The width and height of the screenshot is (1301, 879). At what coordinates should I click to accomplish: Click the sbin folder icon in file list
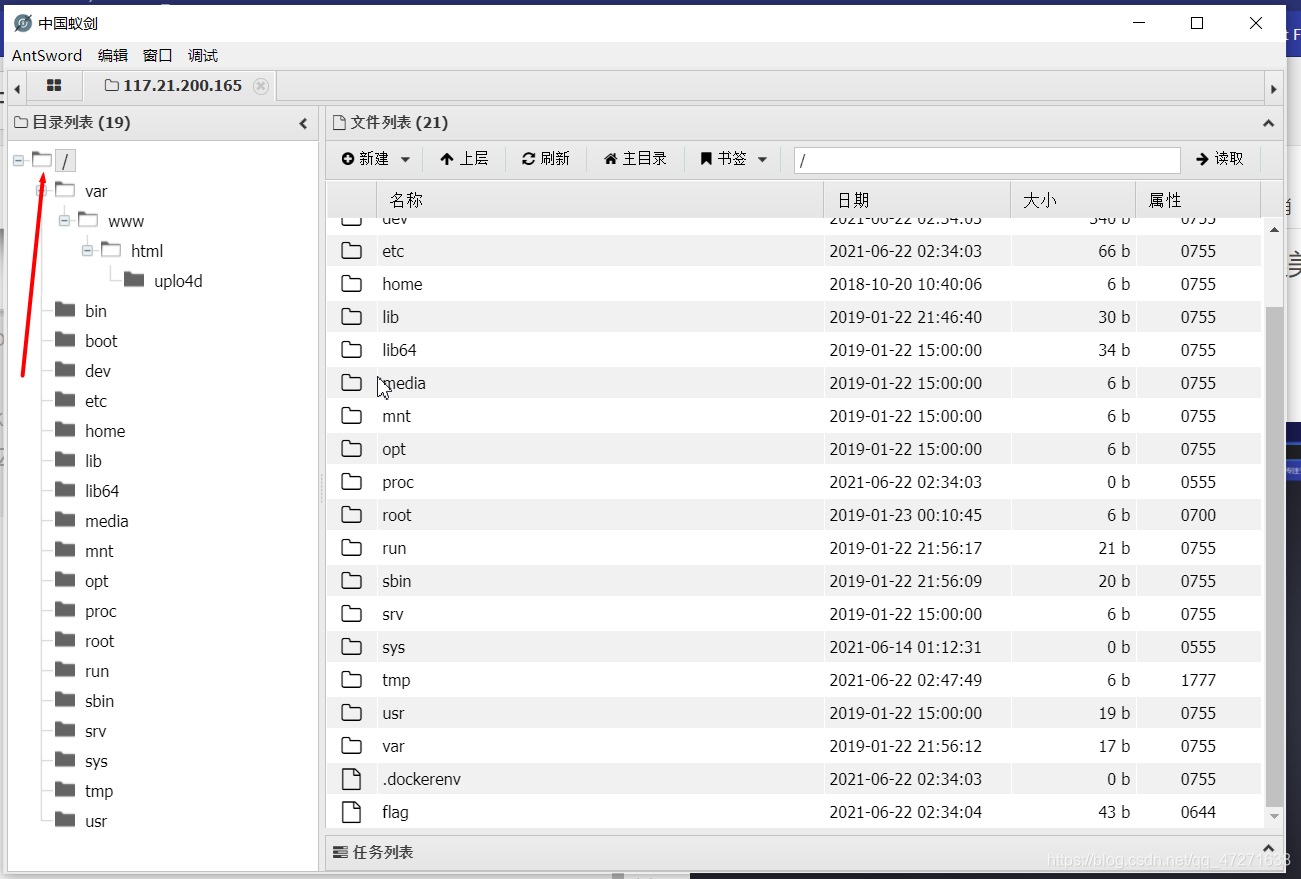click(x=351, y=581)
